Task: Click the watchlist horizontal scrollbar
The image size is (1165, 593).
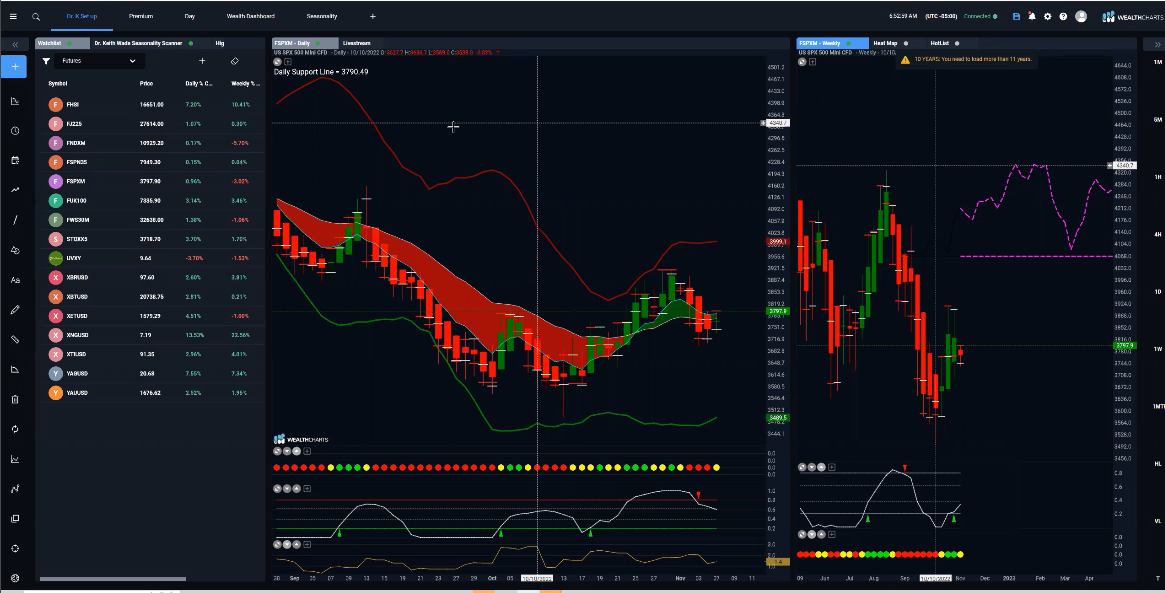Action: click(112, 579)
